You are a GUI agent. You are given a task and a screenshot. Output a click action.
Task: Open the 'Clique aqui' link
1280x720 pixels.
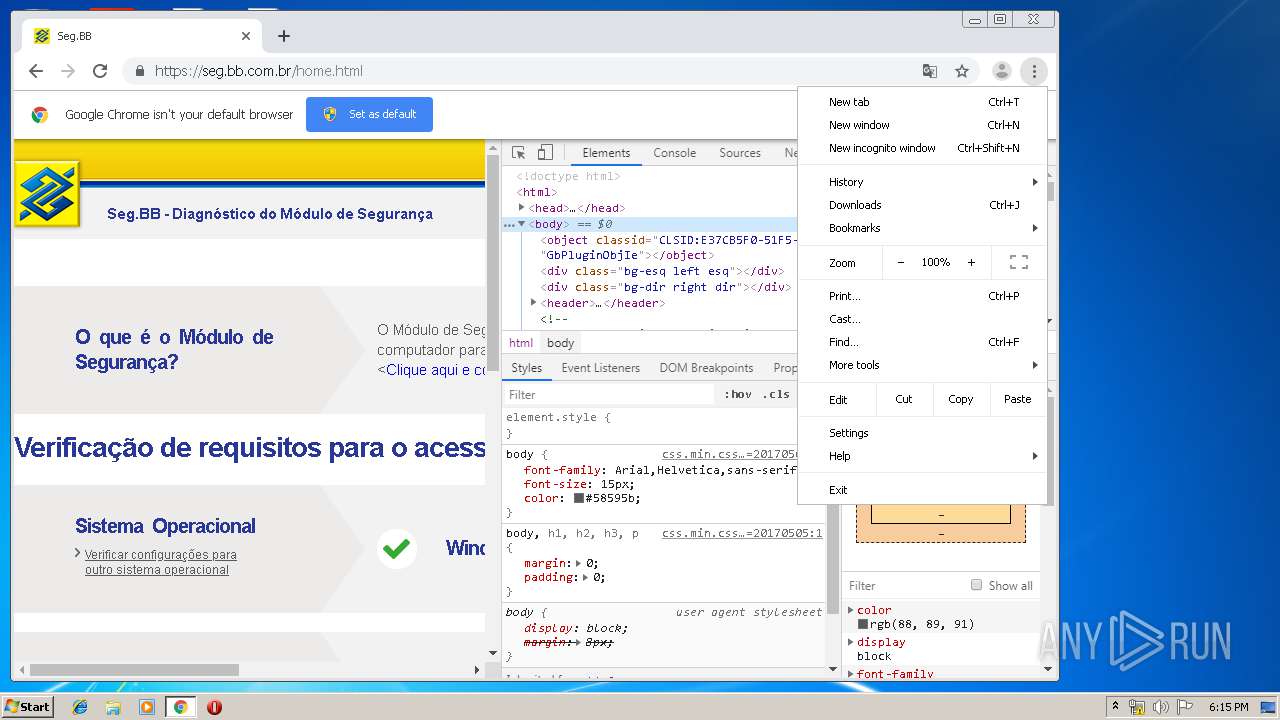(x=435, y=370)
